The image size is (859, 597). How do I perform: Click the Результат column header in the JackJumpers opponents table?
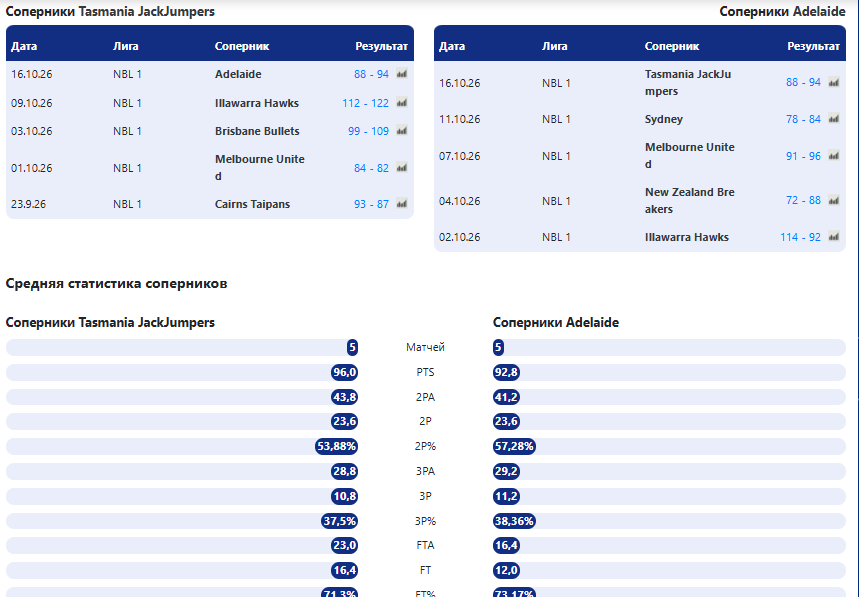tap(381, 46)
